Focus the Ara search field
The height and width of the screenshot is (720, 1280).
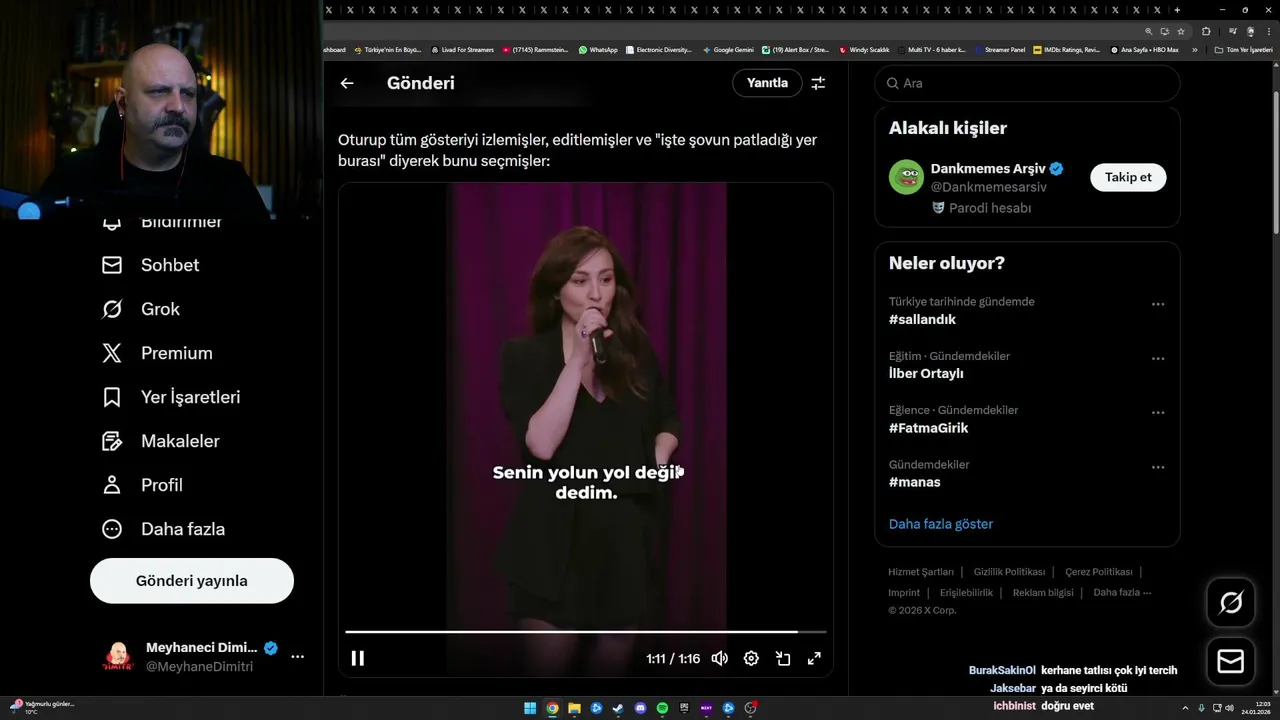[1027, 83]
